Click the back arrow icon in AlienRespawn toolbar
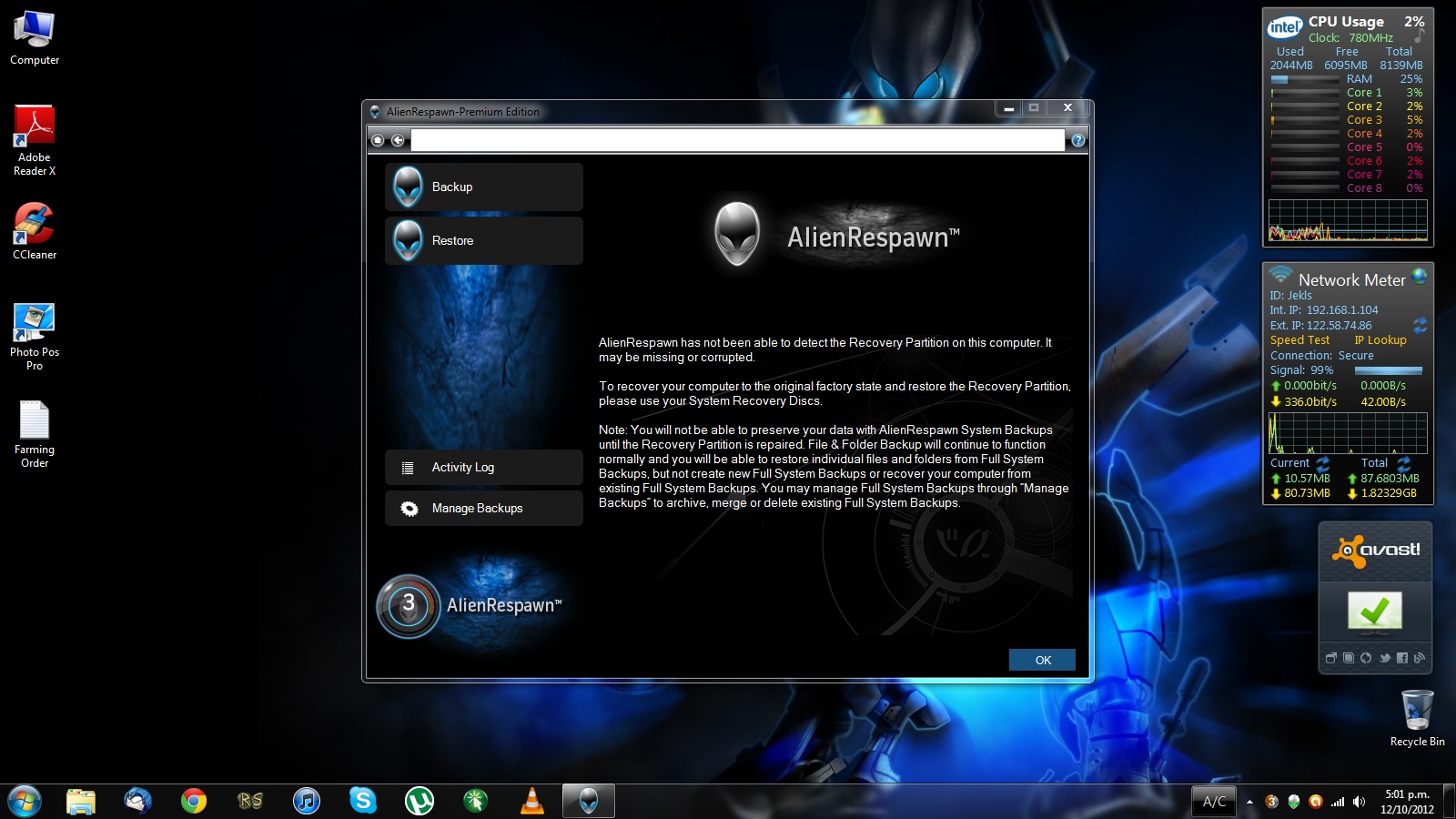This screenshot has width=1456, height=819. click(x=398, y=140)
